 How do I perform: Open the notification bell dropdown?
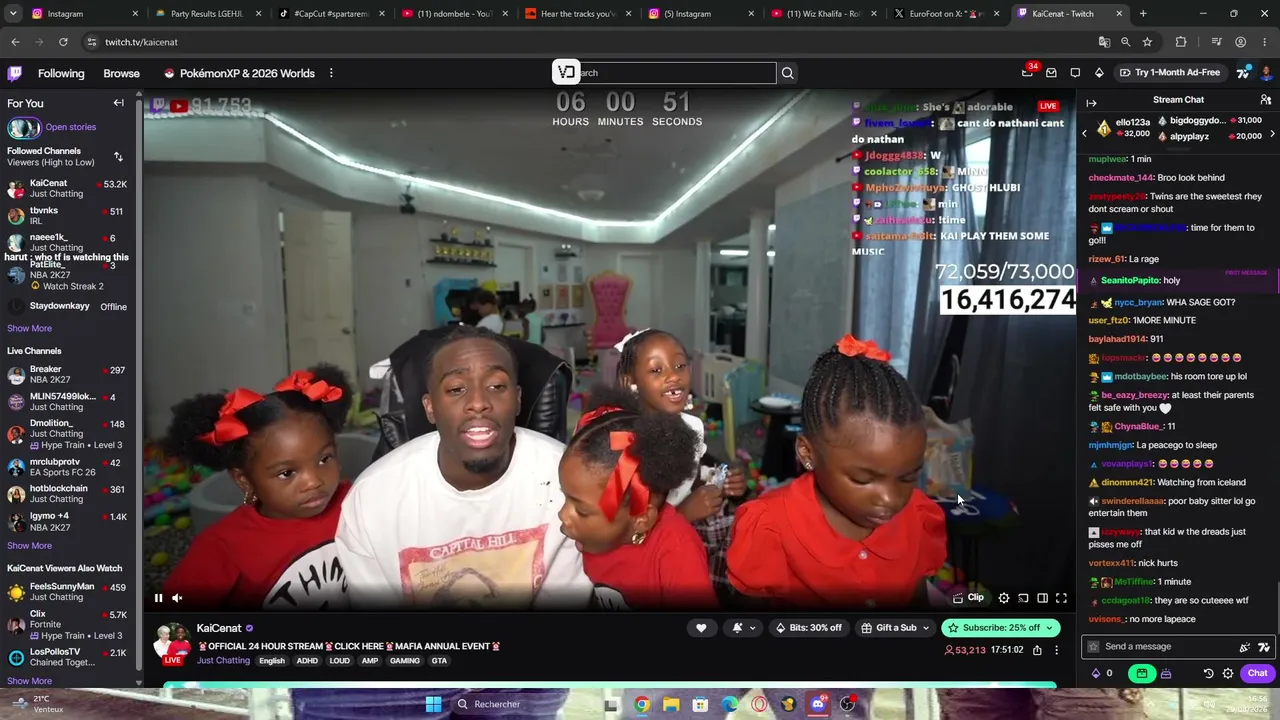pyautogui.click(x=743, y=628)
